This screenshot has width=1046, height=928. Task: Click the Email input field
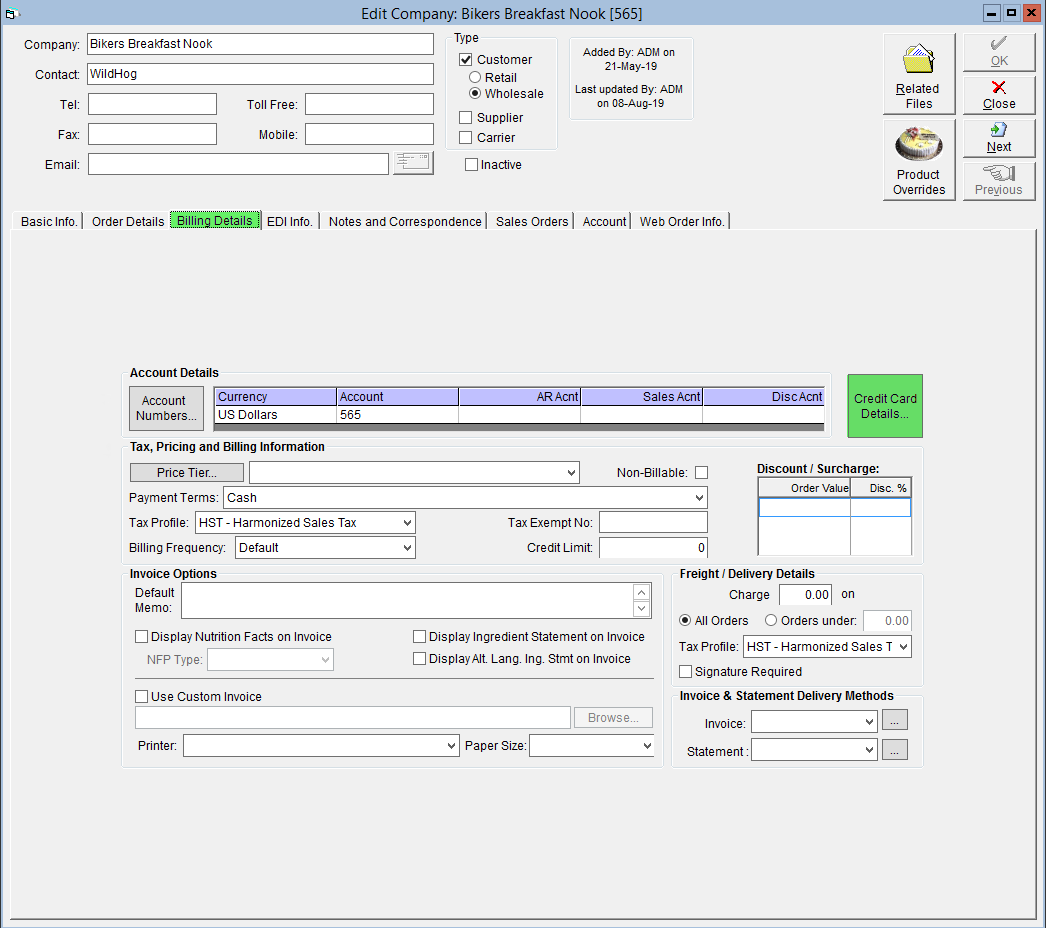[x=238, y=164]
